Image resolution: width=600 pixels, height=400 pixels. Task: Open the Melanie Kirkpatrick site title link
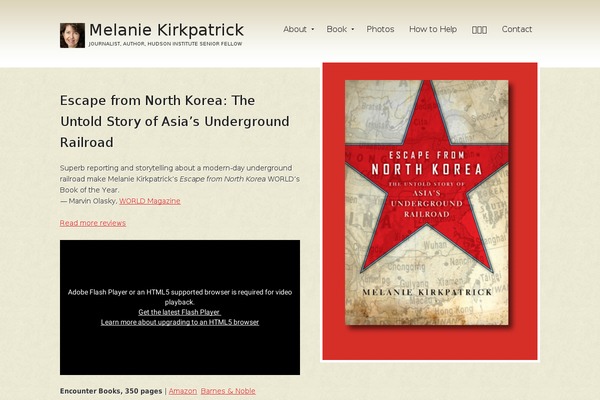(x=166, y=30)
